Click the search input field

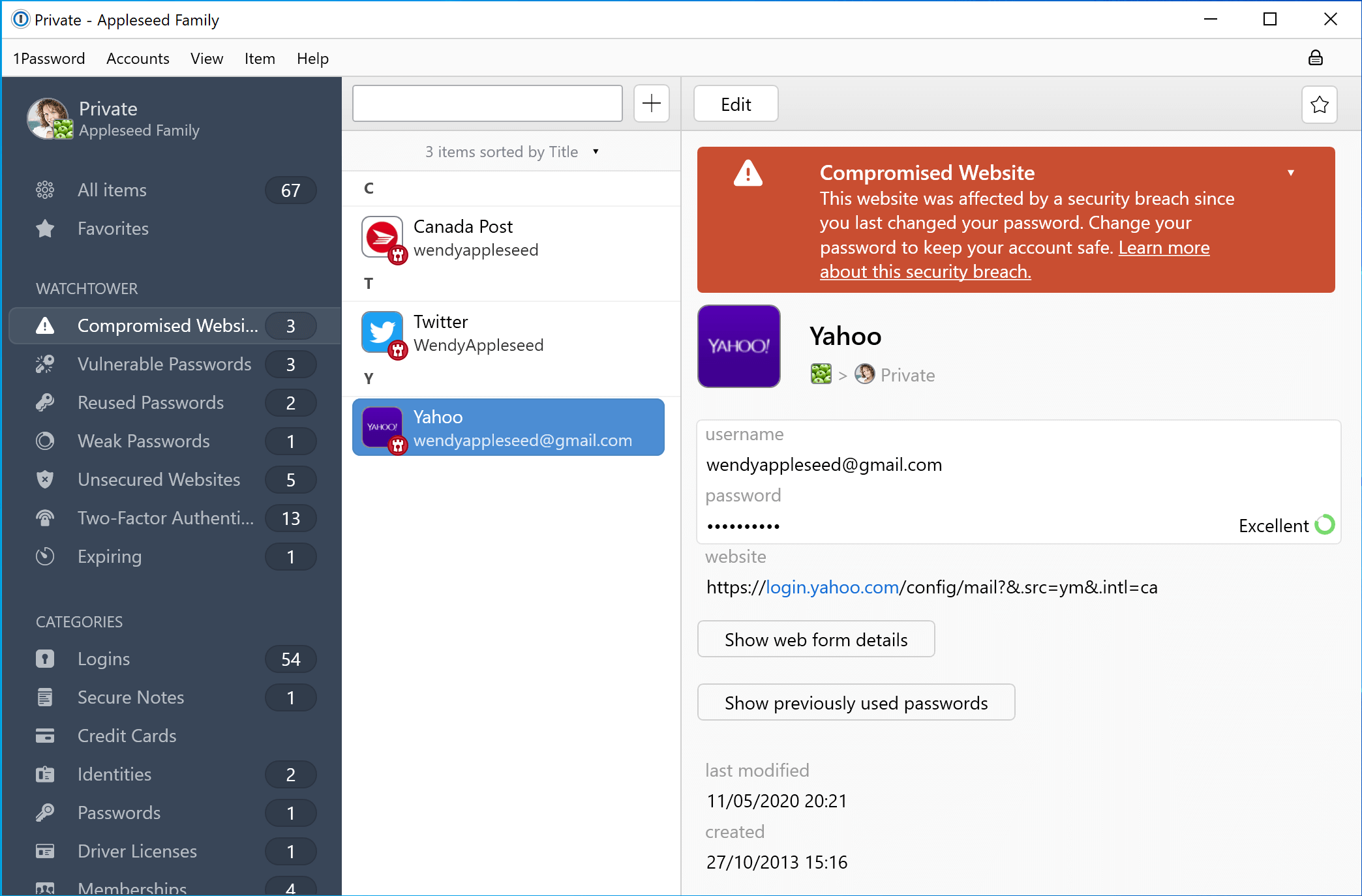point(487,103)
